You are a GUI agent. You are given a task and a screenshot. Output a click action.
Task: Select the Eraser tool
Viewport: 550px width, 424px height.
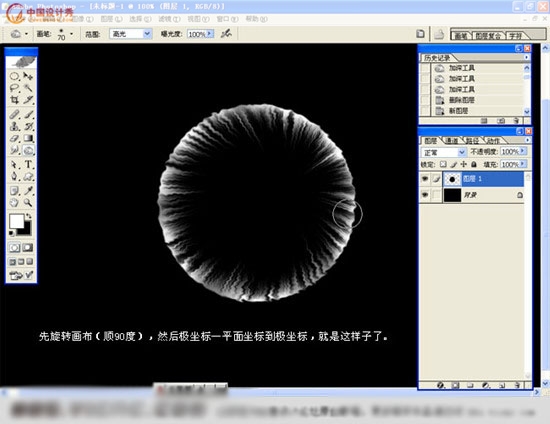[14, 138]
